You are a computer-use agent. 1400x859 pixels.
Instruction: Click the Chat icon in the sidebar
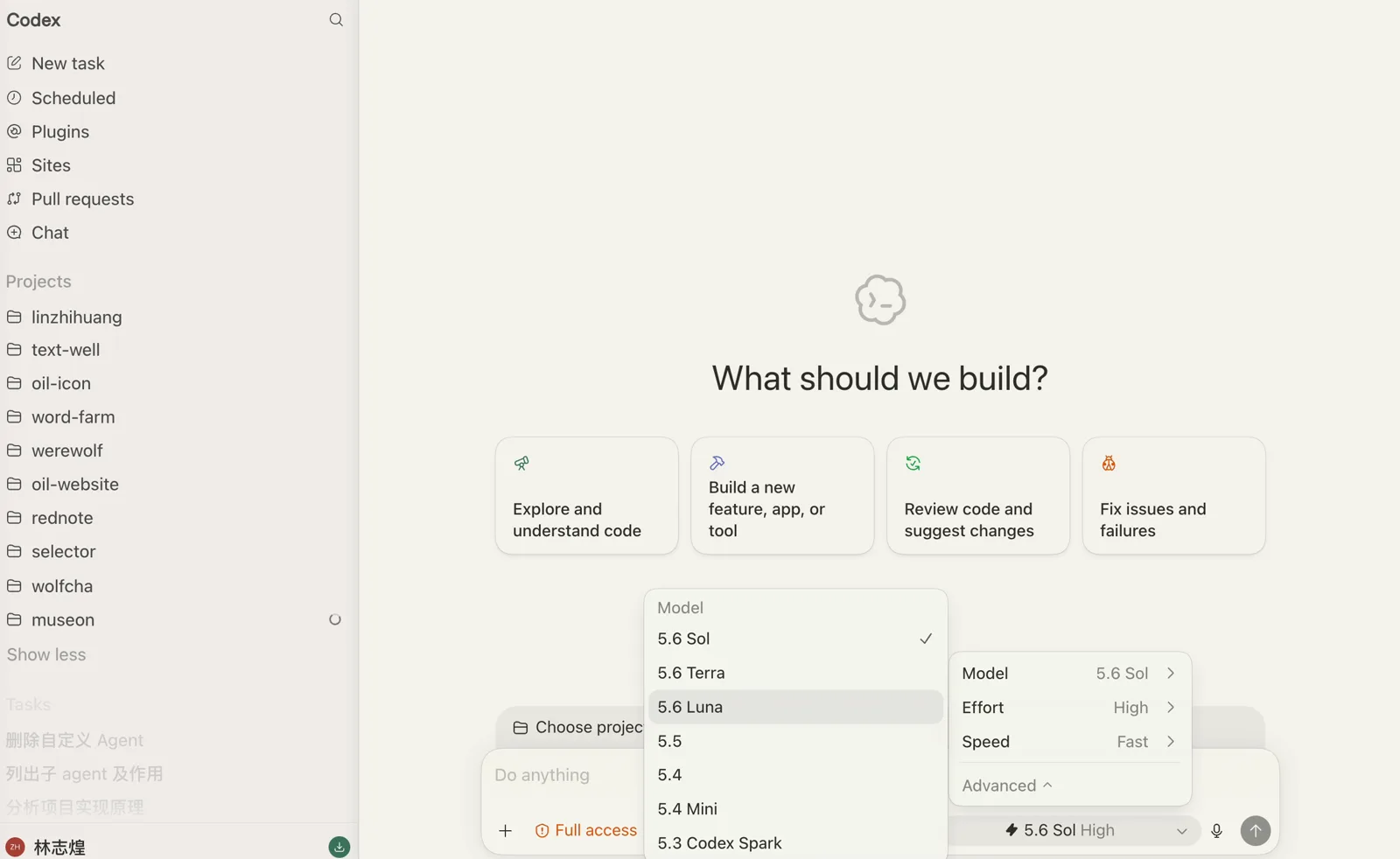tap(14, 233)
